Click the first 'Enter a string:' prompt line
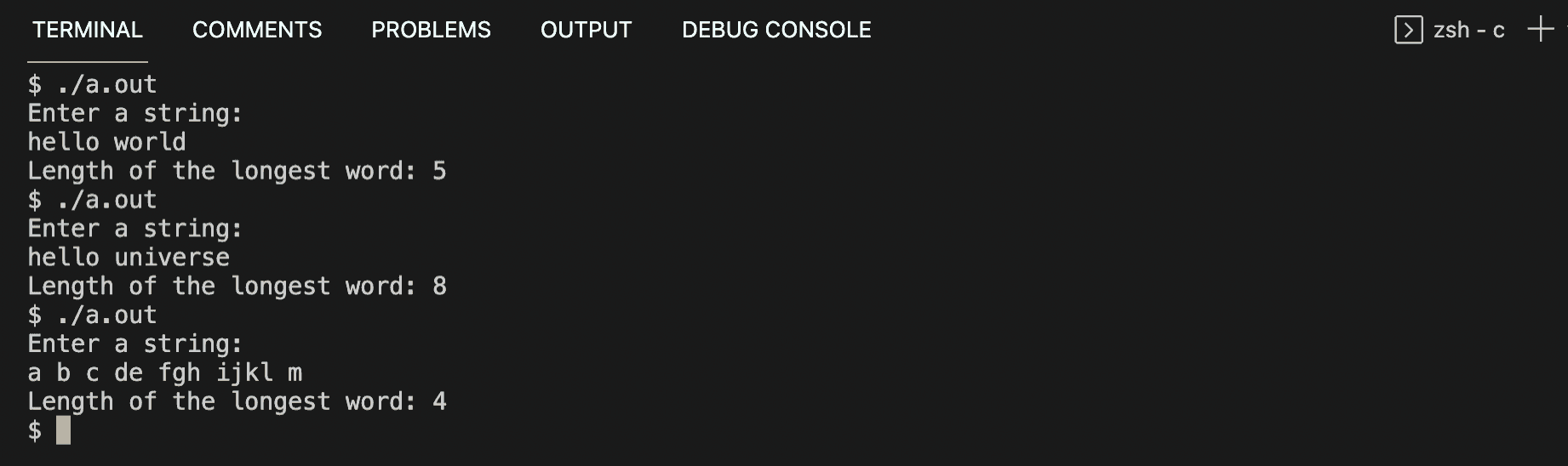 tap(135, 113)
